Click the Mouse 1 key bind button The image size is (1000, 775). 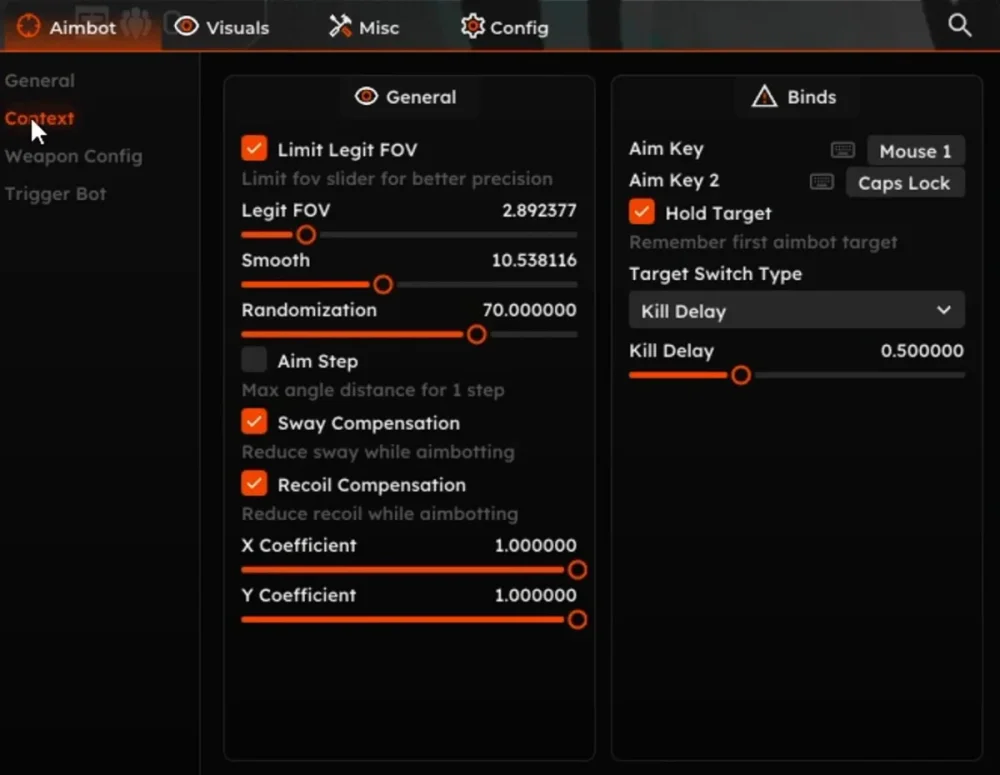tap(915, 151)
